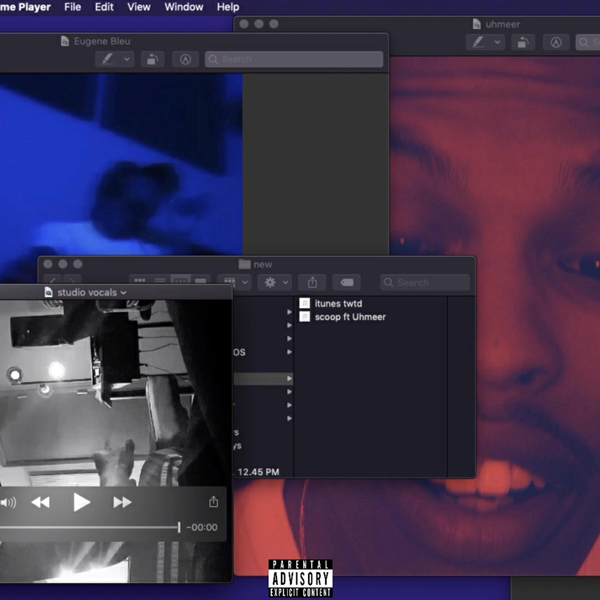Viewport: 600px width, 600px height.
Task: Click the markup pen in Eugene Bleu window
Action: tap(107, 59)
